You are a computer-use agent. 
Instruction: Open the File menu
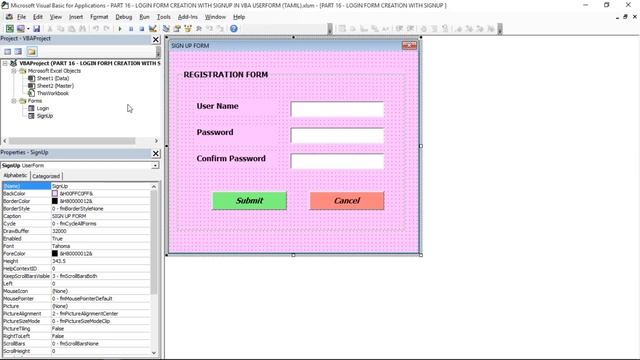(x=21, y=17)
